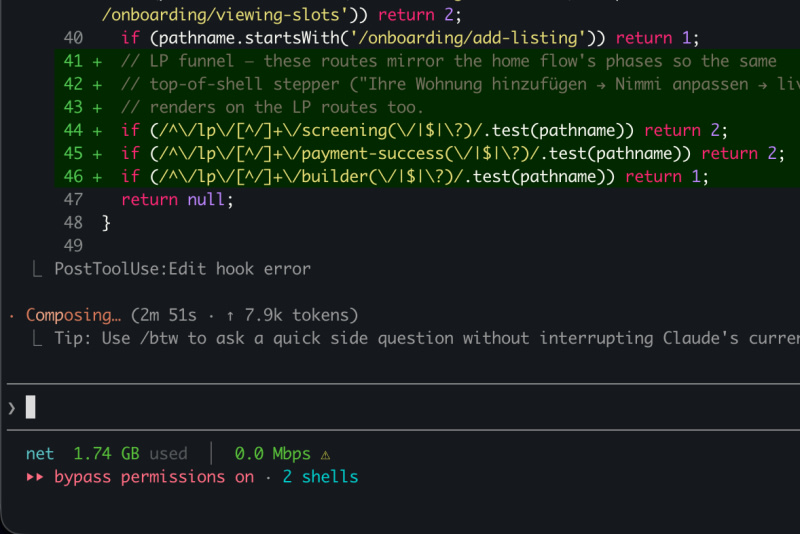Viewport: 800px width, 534px height.
Task: Click the '0.0 Mbps' speed value
Action: coord(272,453)
